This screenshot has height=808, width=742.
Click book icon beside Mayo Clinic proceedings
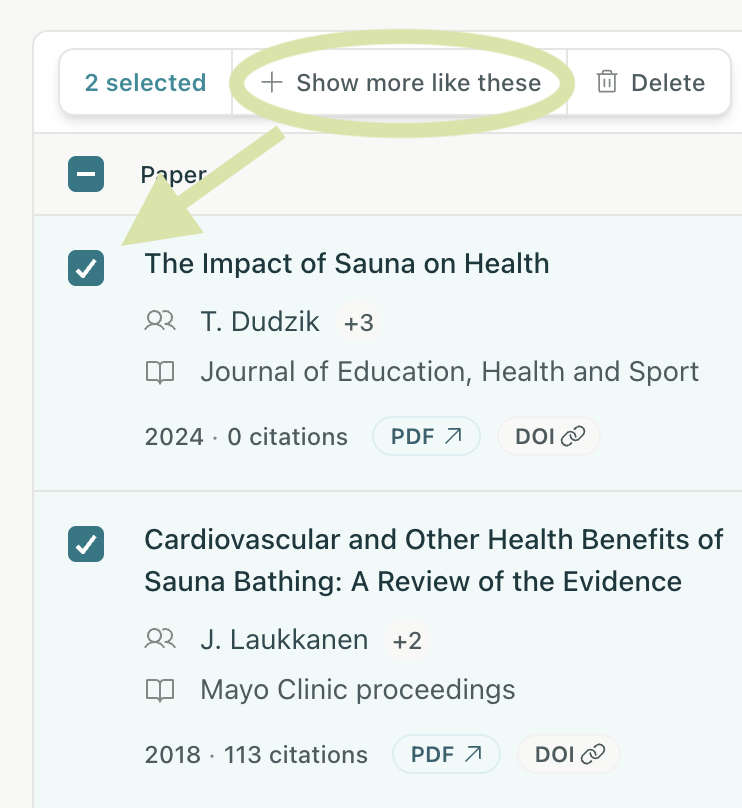(160, 691)
